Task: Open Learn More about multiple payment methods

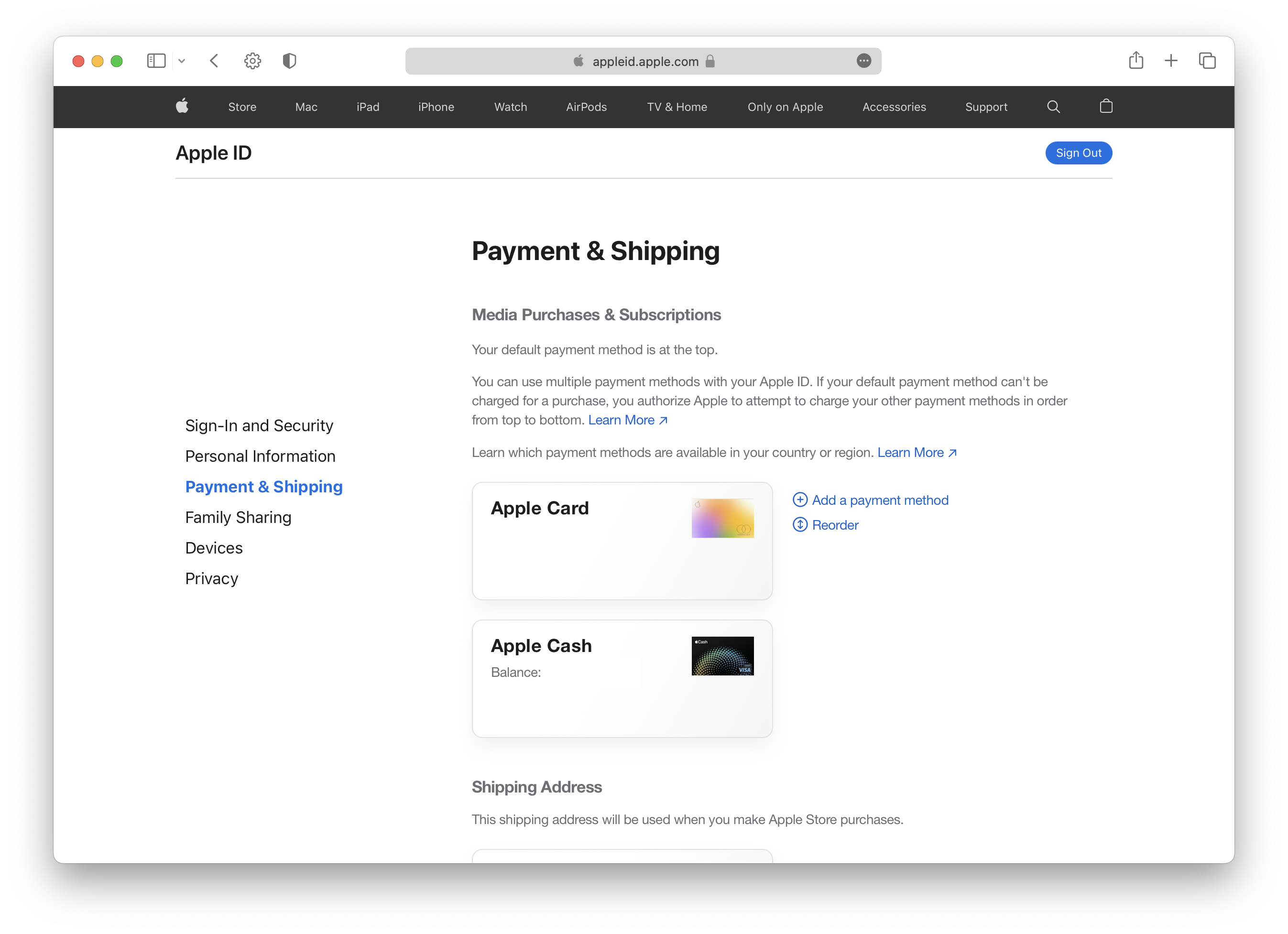Action: coord(628,420)
